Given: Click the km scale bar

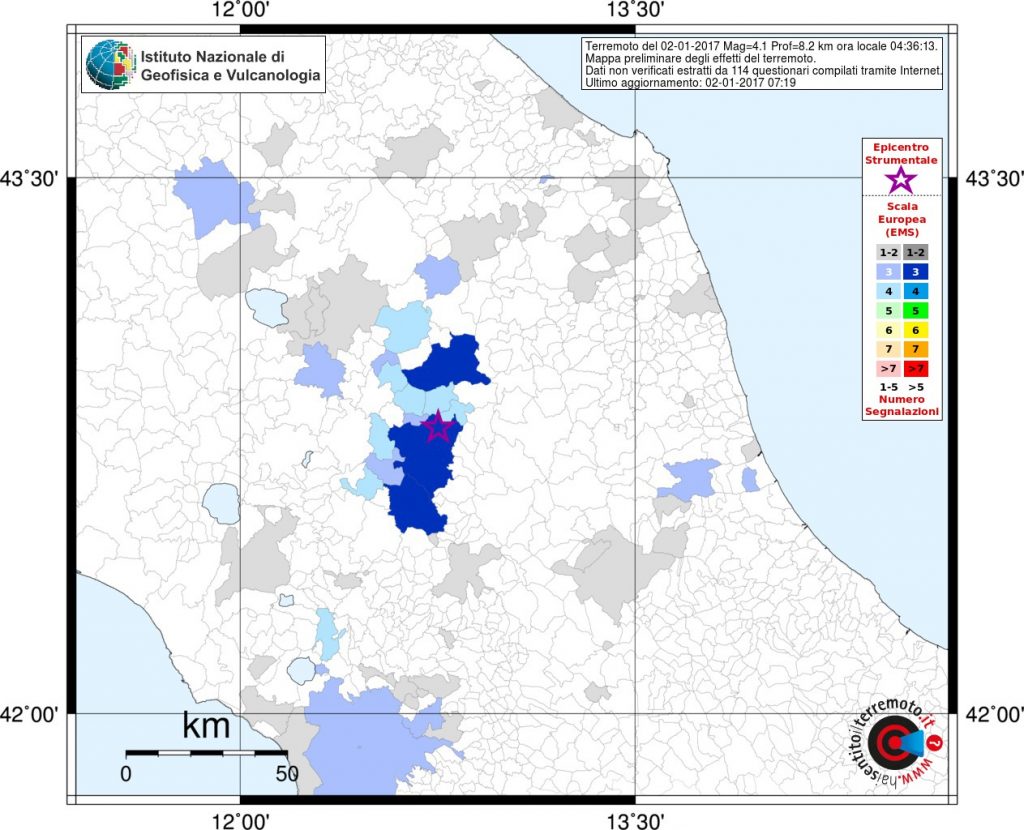Looking at the screenshot, I should pos(206,751).
